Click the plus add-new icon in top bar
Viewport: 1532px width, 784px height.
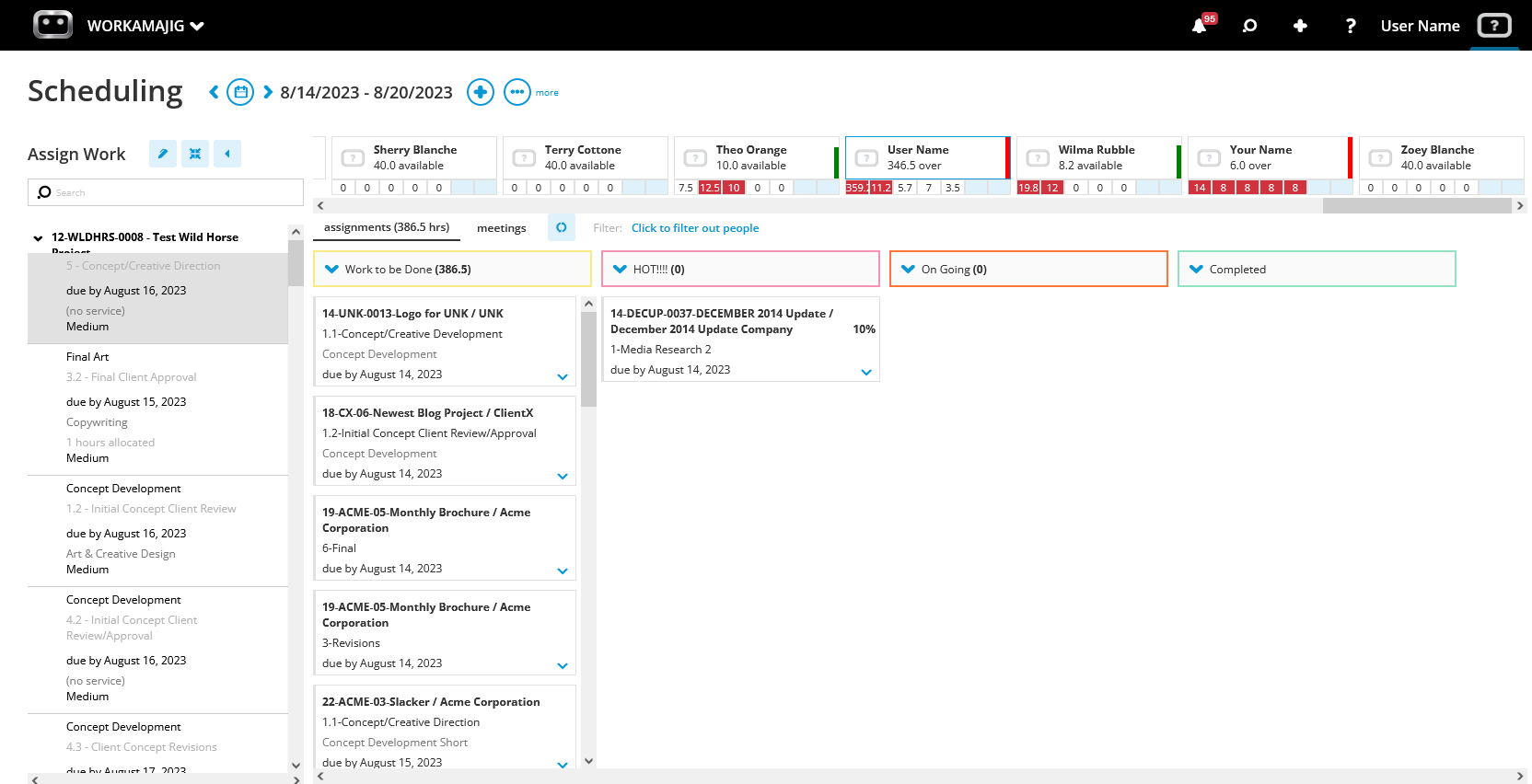point(1300,26)
